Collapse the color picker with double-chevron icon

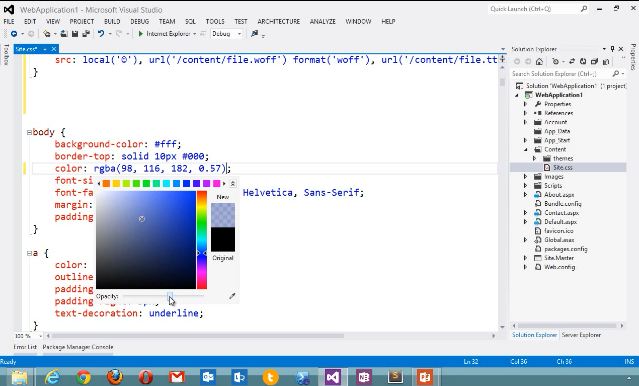[x=232, y=184]
